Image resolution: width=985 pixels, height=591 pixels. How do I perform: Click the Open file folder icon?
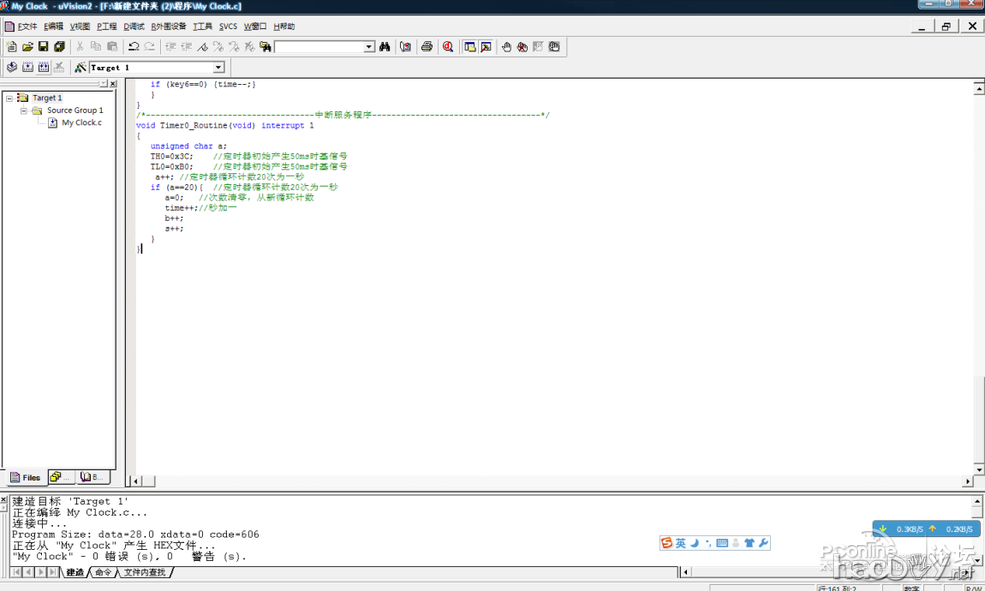[28, 47]
